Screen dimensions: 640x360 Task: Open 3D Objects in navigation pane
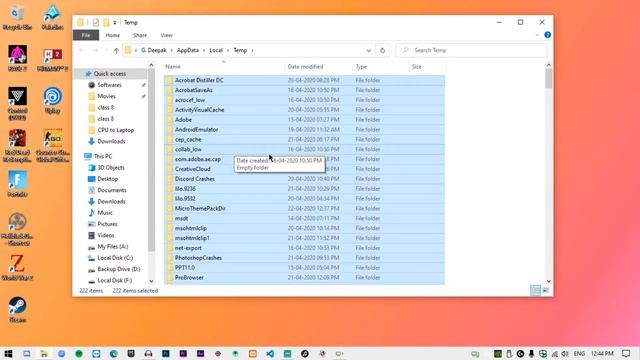tap(111, 168)
